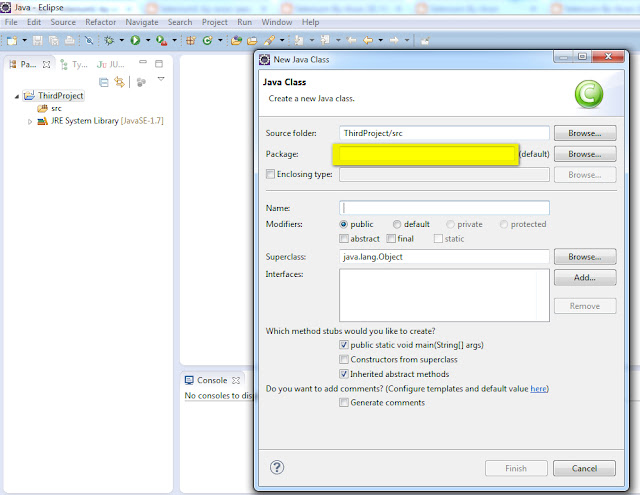Select the Console tab
The height and width of the screenshot is (495, 640).
[x=212, y=380]
